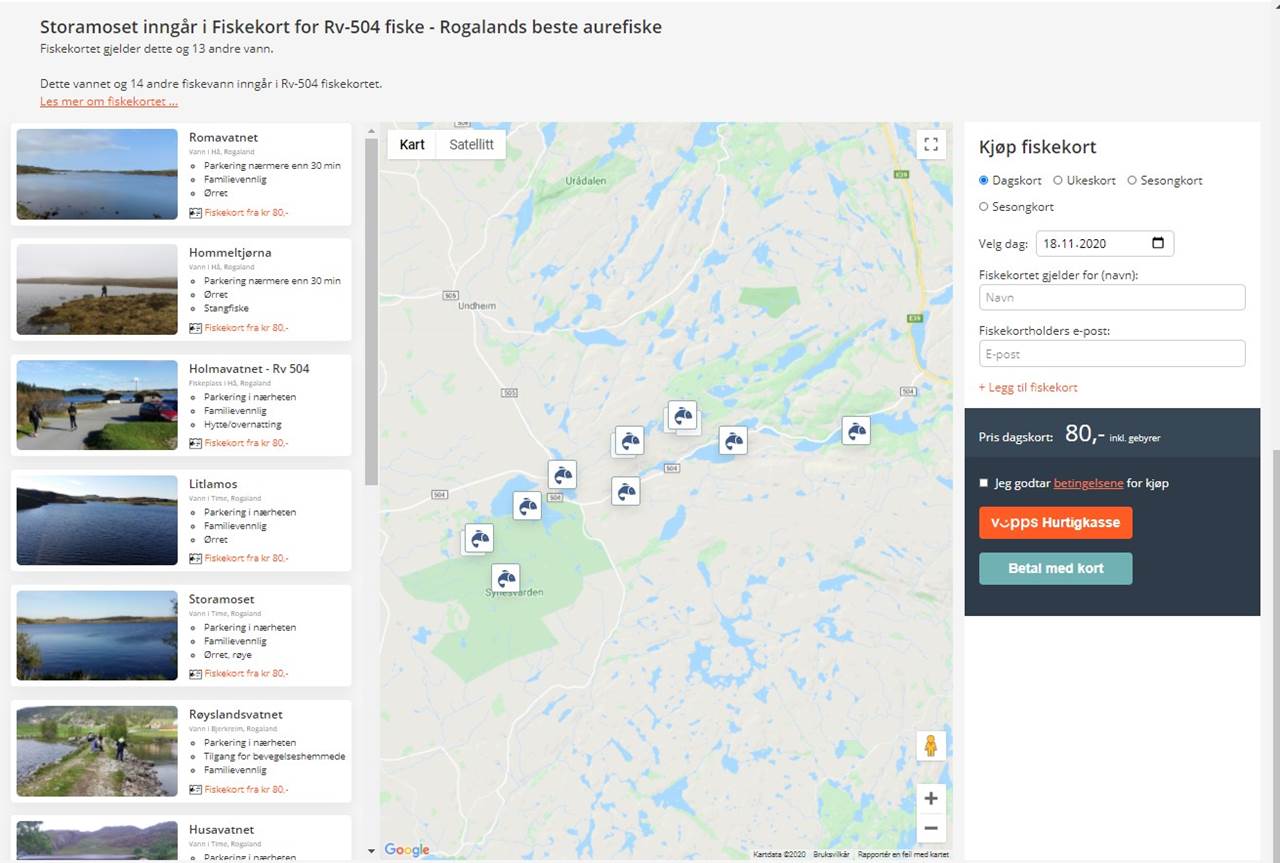Screen dimensions: 1280x863
Task: Click the Holmavatnet - Rv 504 title
Action: [x=249, y=368]
